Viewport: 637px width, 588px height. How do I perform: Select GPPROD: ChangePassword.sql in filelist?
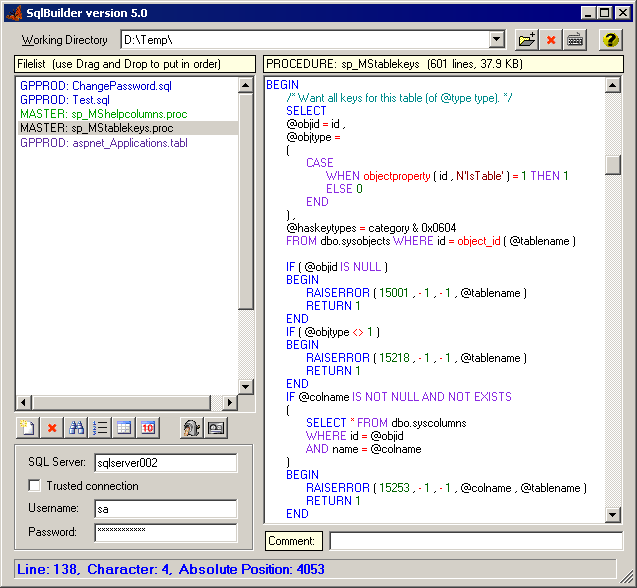pyautogui.click(x=96, y=87)
